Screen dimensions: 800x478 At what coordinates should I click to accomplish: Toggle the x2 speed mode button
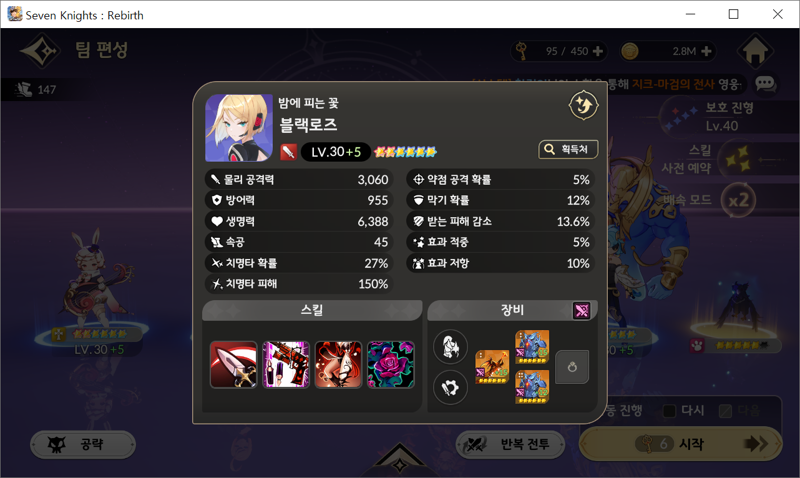tap(738, 200)
